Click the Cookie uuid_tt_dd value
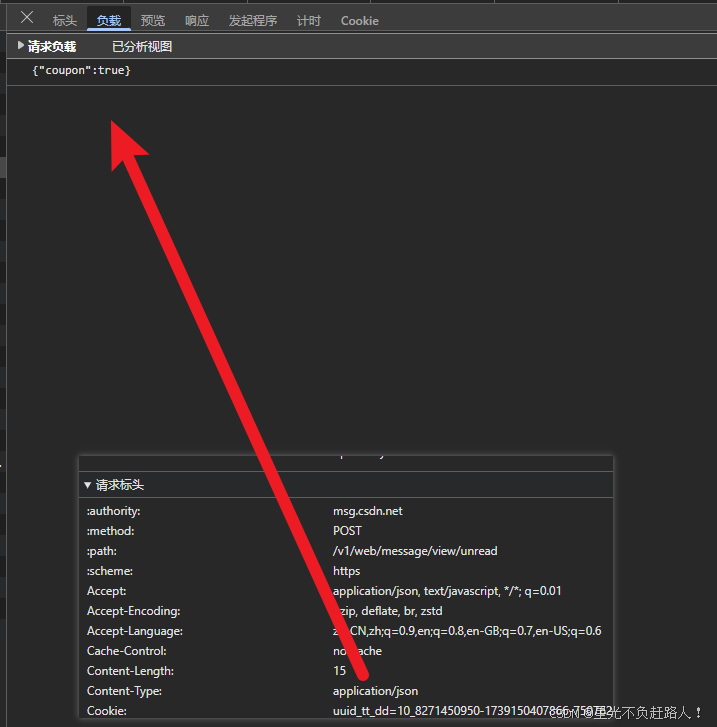Viewport: 717px width, 727px height. click(x=470, y=711)
